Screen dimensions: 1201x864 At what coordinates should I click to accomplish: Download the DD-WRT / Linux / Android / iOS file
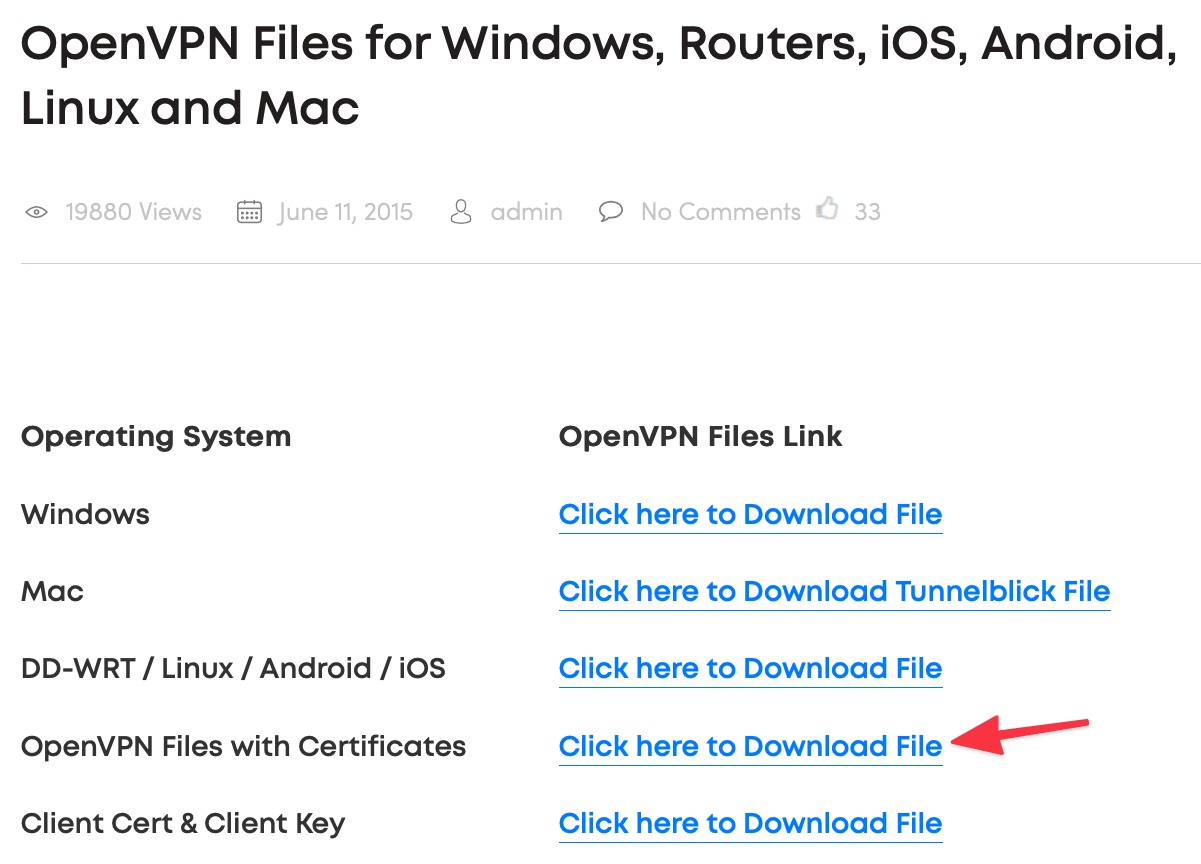(750, 669)
